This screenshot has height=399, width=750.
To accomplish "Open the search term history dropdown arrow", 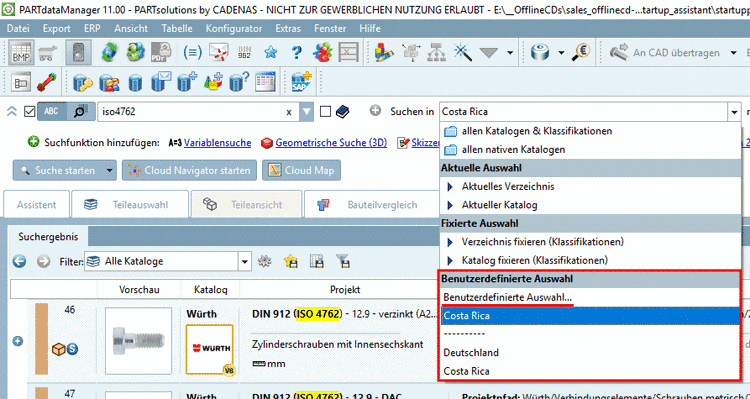I will [x=306, y=112].
